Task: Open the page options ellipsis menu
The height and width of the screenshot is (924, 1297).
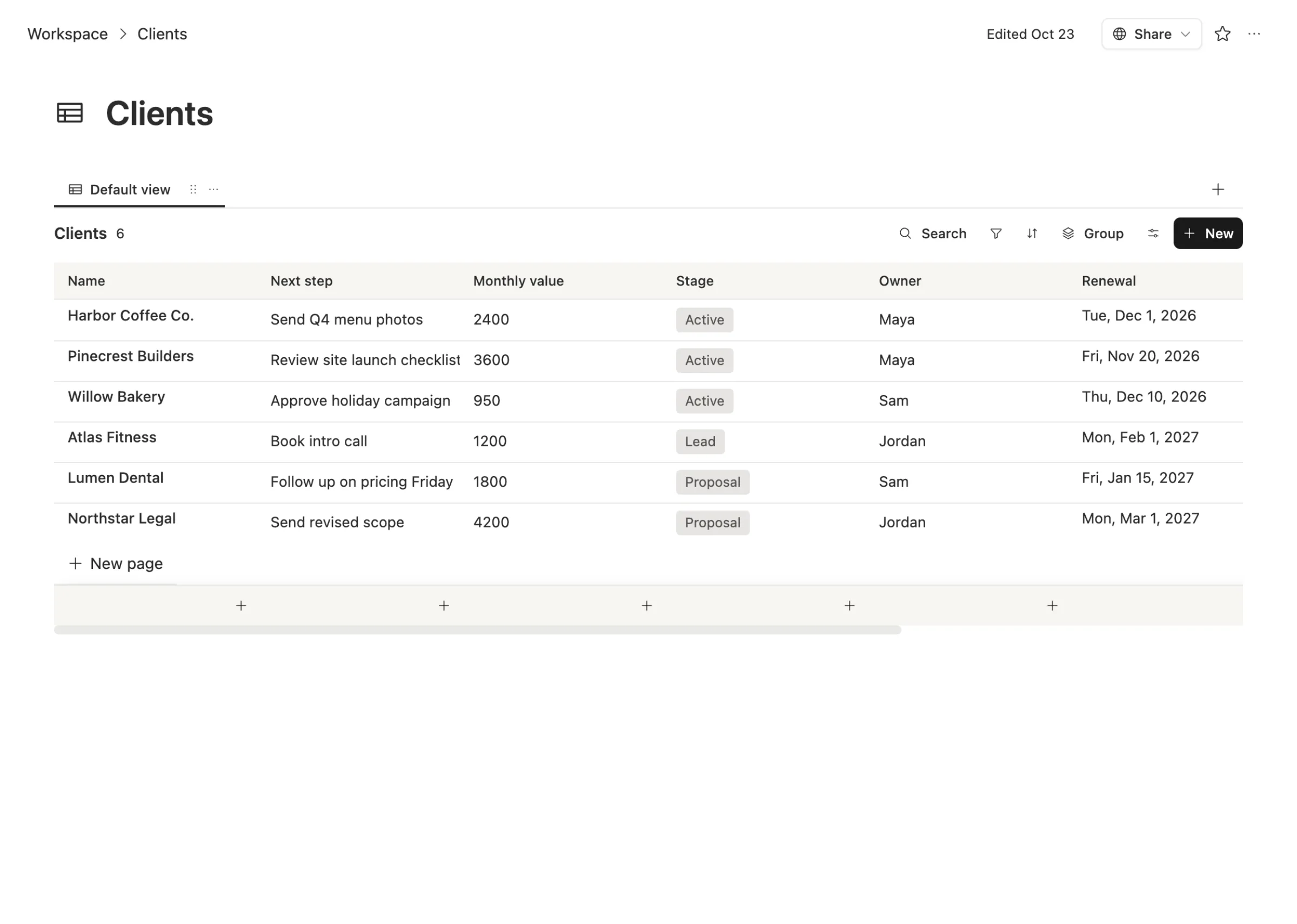Action: (1254, 34)
